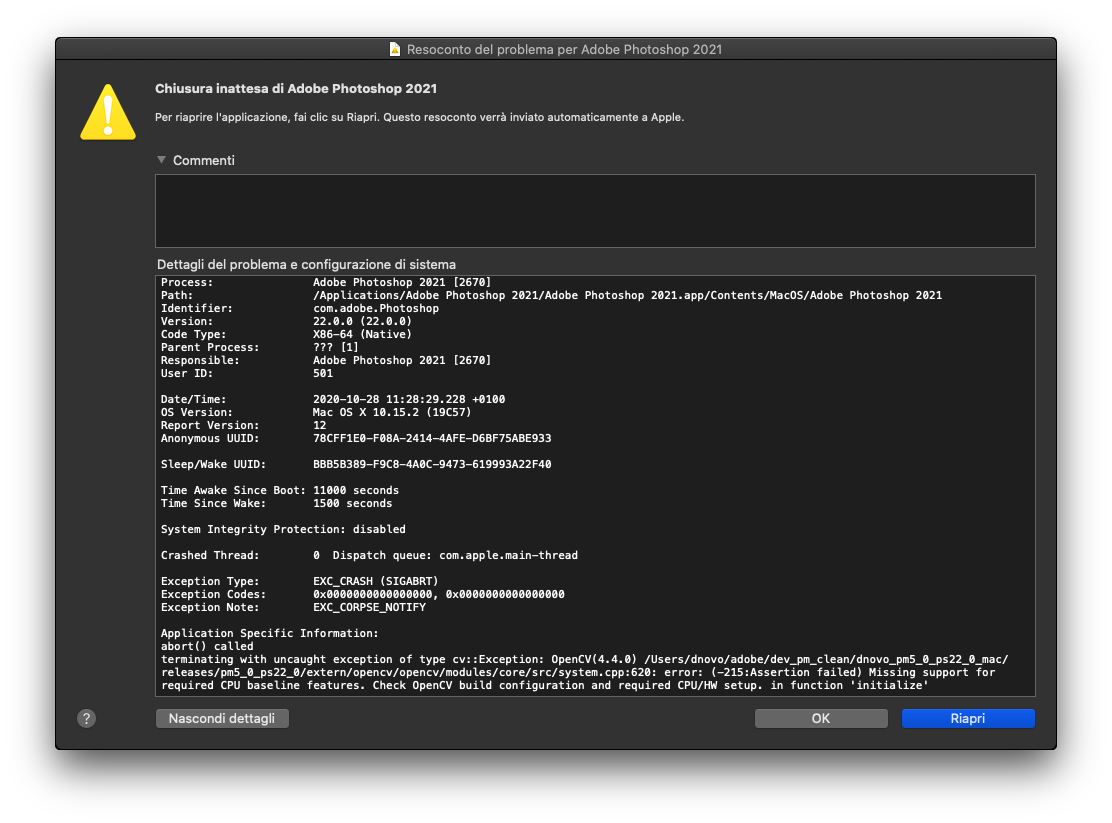1112x823 pixels.
Task: Click the 'Parent Process:' line
Action: click(260, 348)
